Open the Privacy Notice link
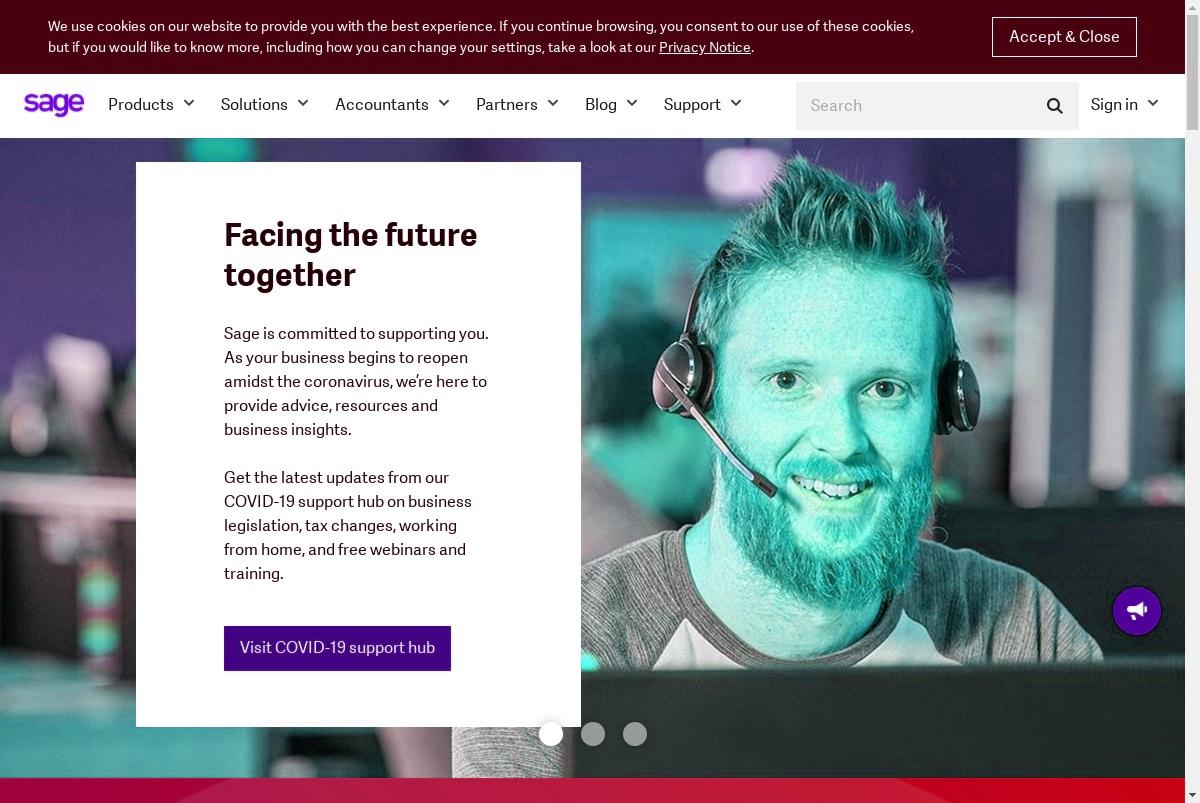Screen dimensions: 1200x803 click(704, 47)
